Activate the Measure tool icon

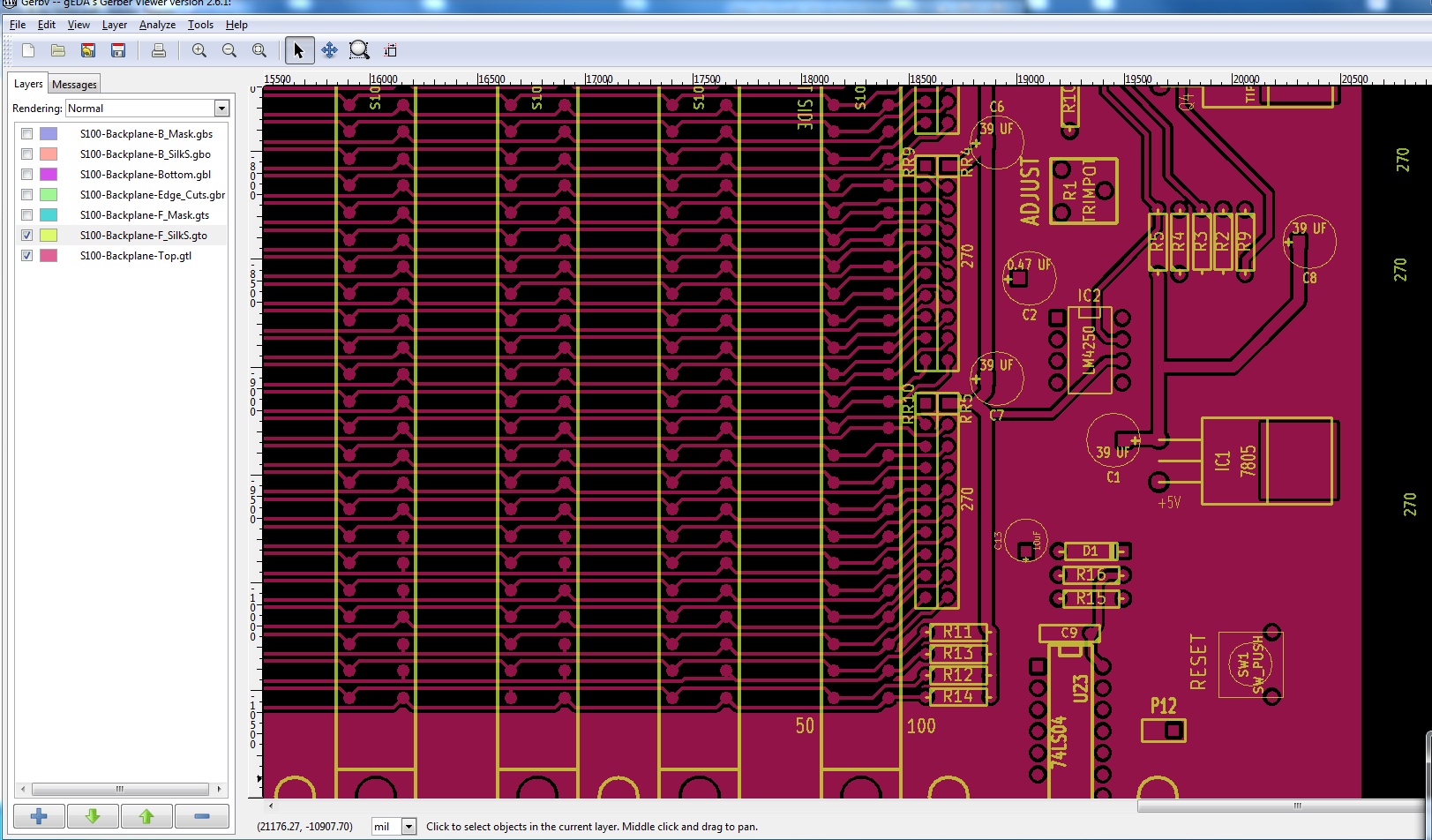[390, 50]
